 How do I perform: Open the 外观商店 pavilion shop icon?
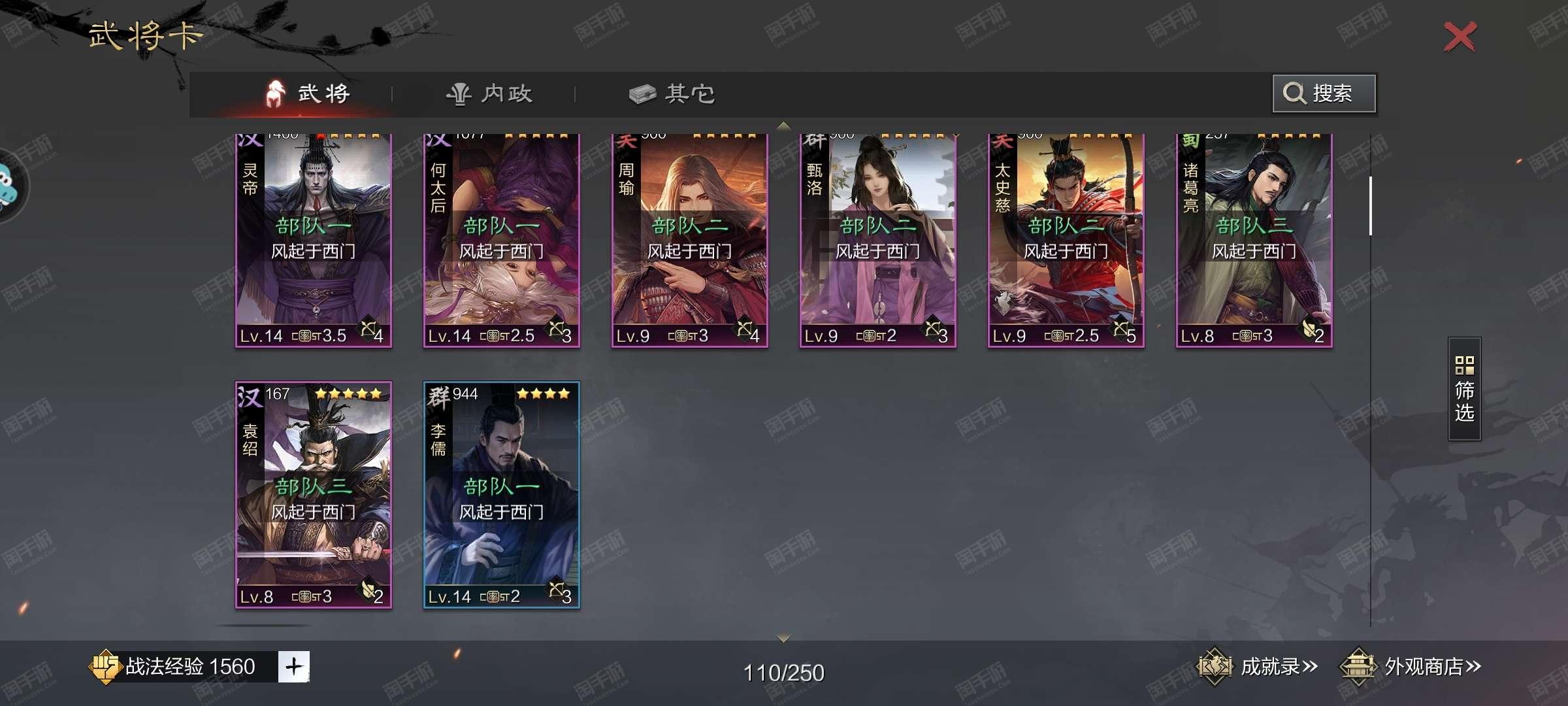[1358, 667]
